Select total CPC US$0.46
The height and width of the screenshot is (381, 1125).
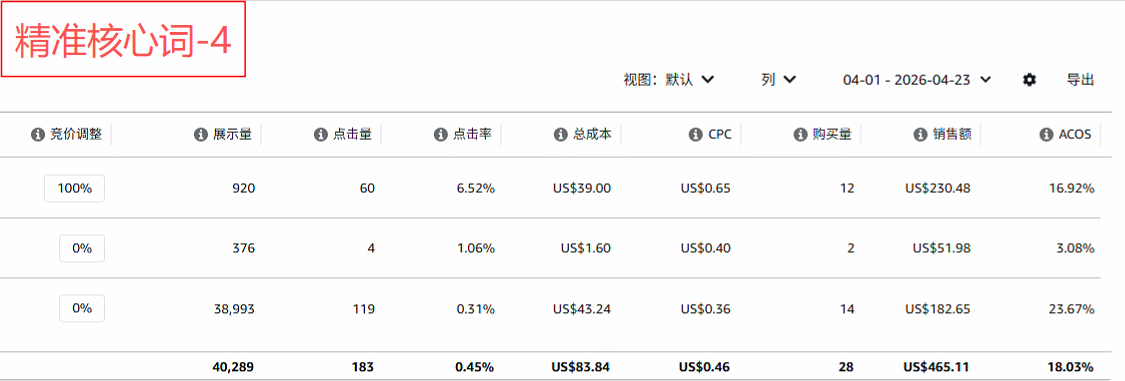coord(705,367)
